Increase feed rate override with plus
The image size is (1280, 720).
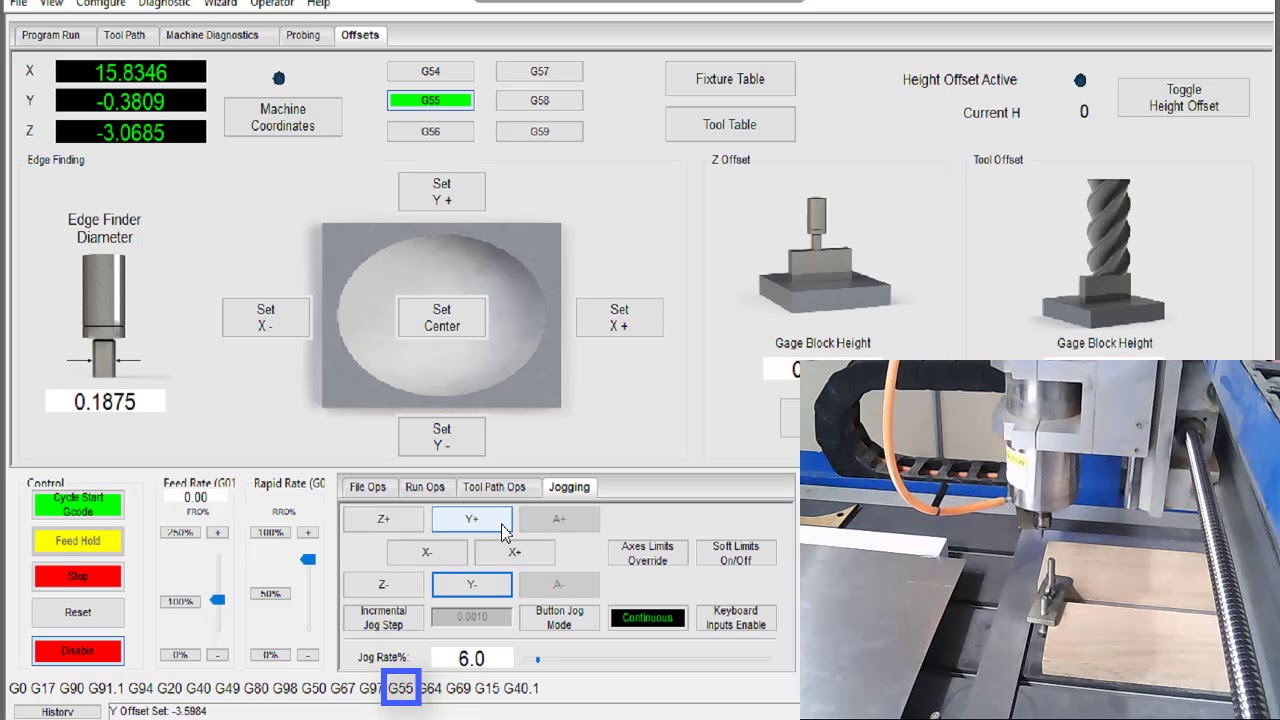coord(218,533)
